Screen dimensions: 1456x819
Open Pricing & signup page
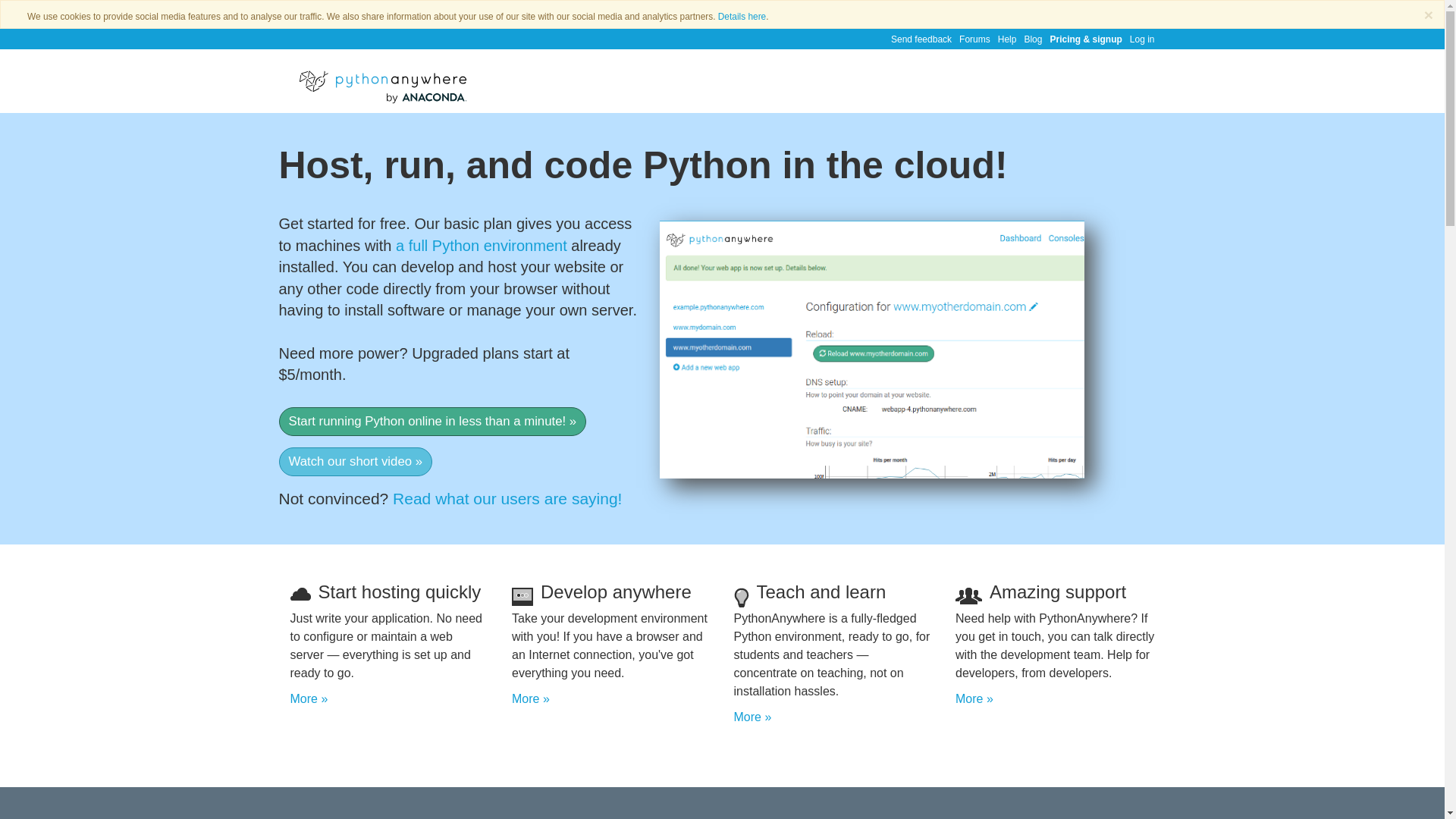(x=1085, y=39)
